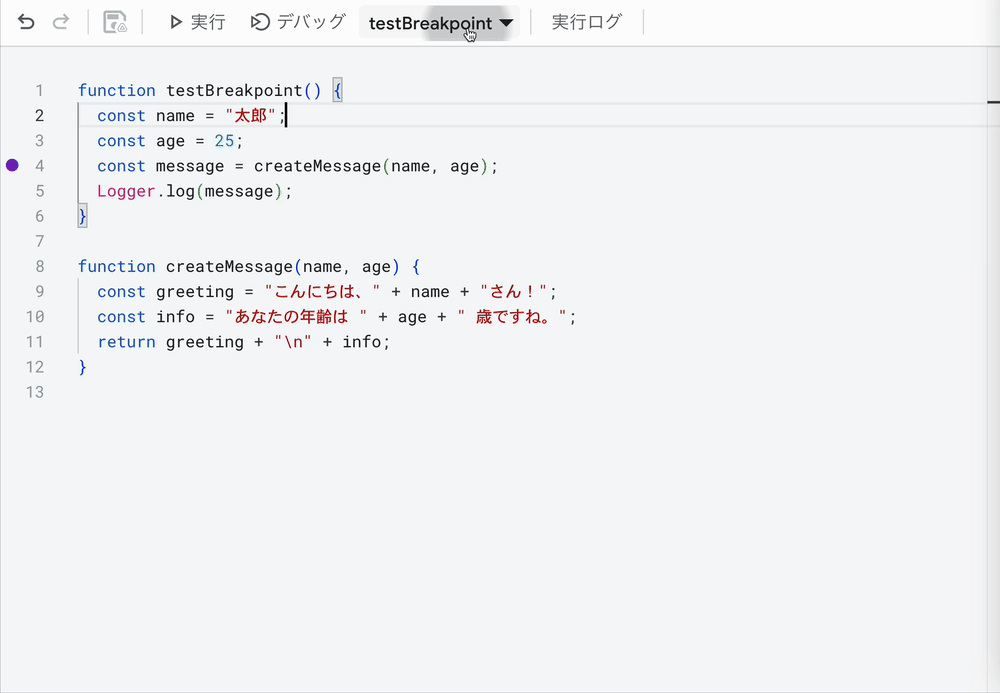The width and height of the screenshot is (1000, 693).
Task: Click Logger on line 5
Action: 126,191
